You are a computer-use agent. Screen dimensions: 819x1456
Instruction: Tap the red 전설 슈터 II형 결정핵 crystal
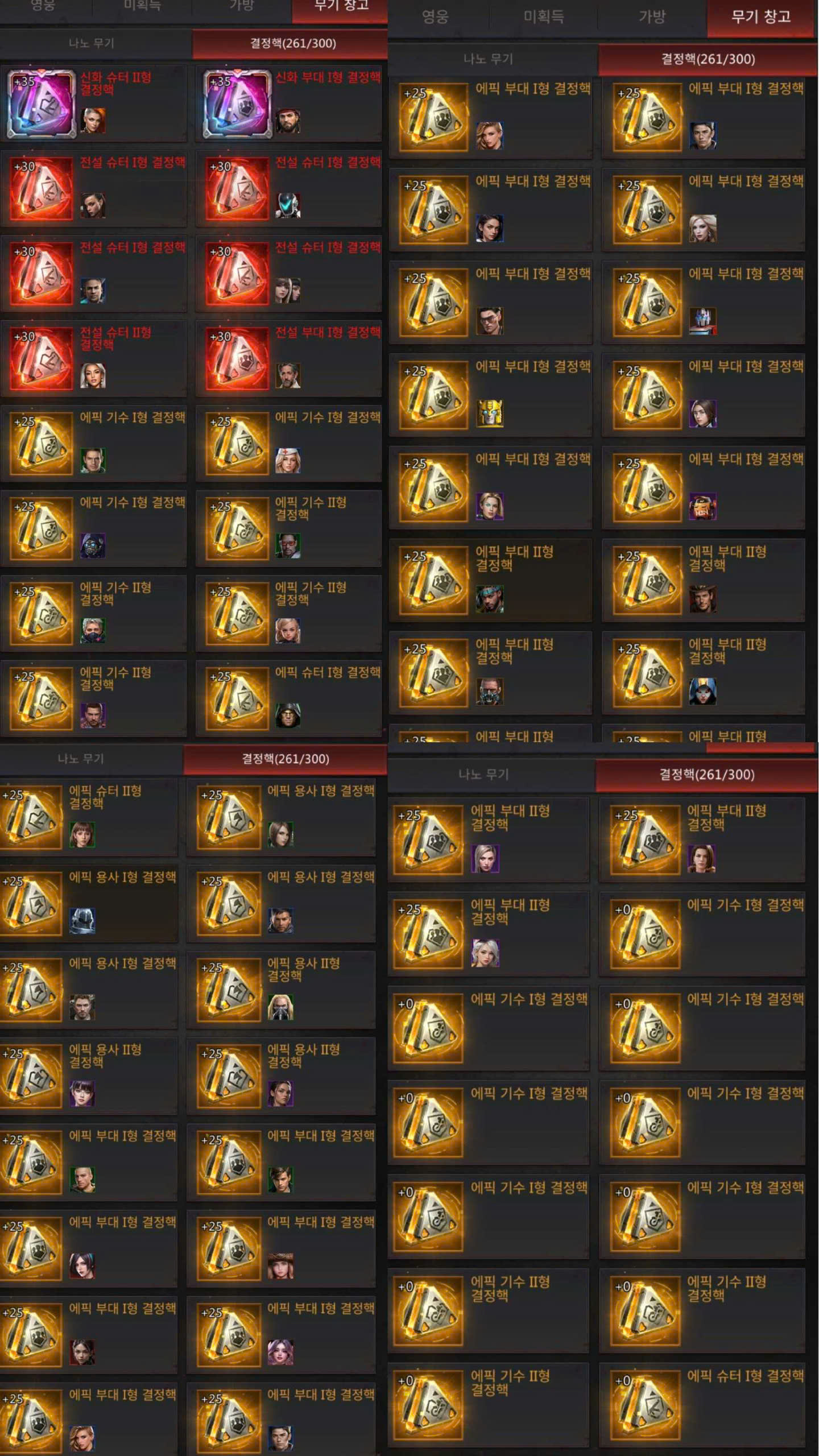(41, 358)
